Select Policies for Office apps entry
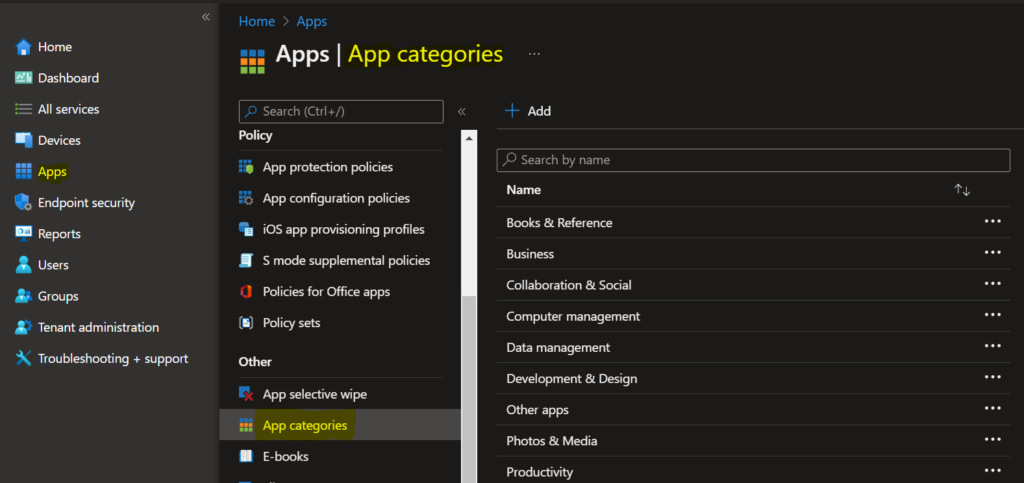Viewport: 1024px width, 483px height. 327,292
